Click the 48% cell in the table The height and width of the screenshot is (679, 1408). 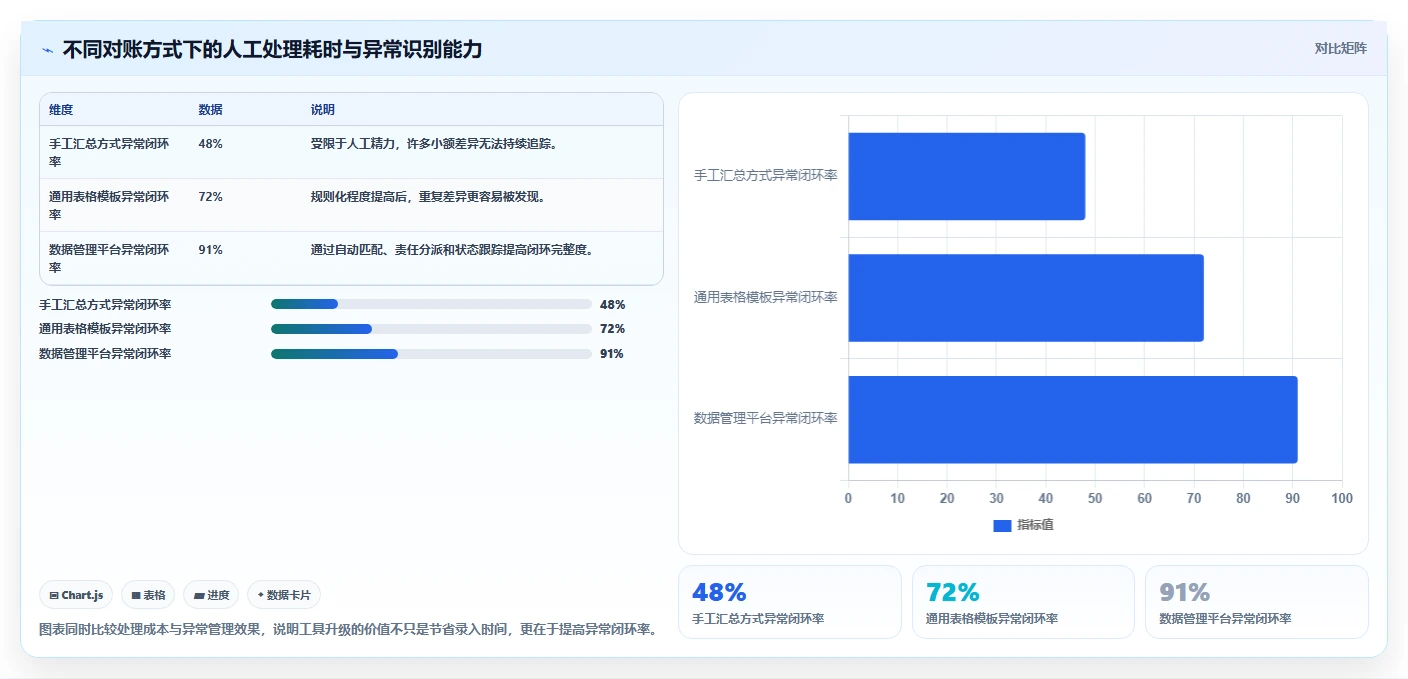211,144
